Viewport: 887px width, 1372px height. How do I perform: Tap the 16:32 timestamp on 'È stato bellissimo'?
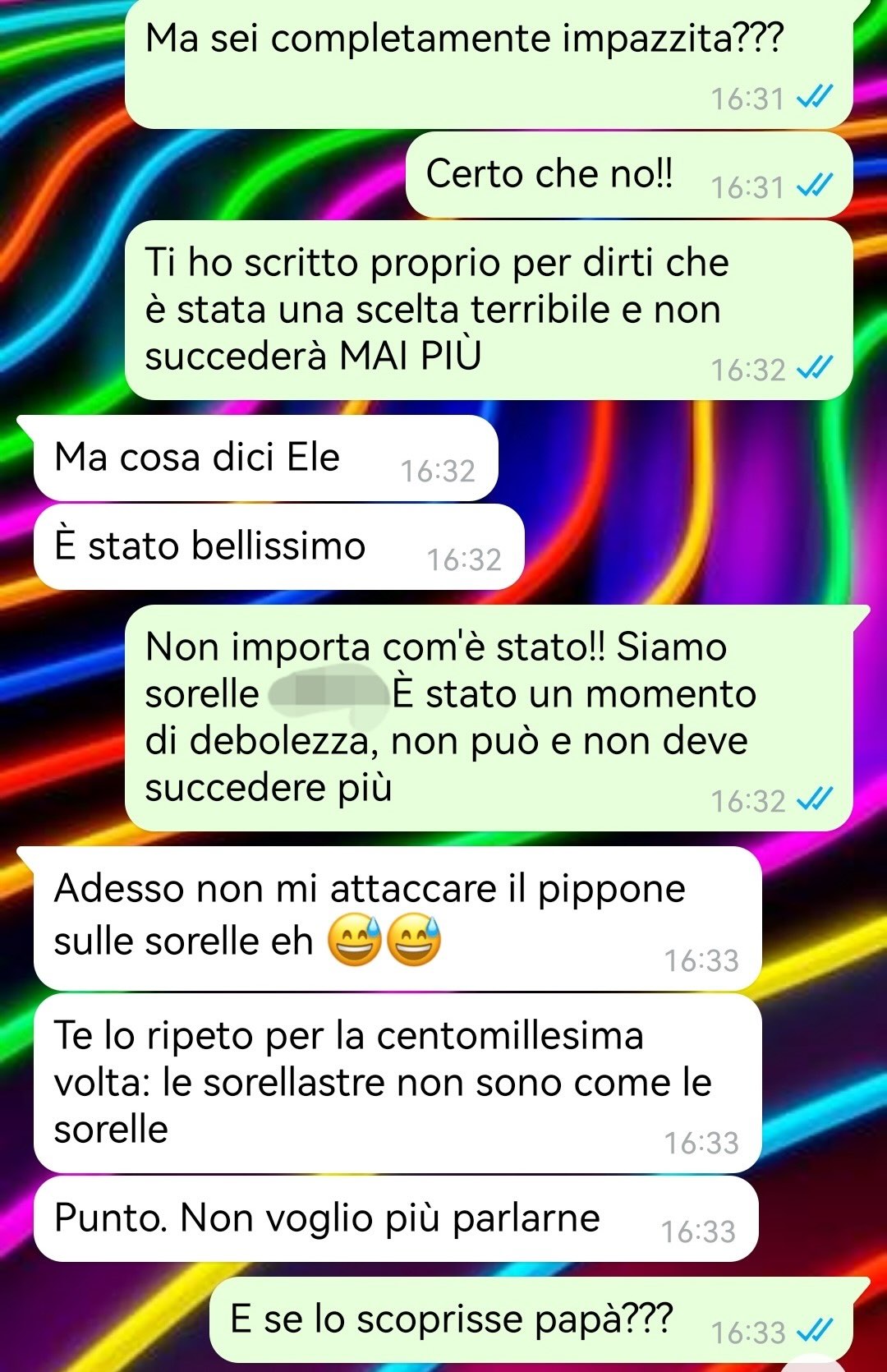pos(464,559)
